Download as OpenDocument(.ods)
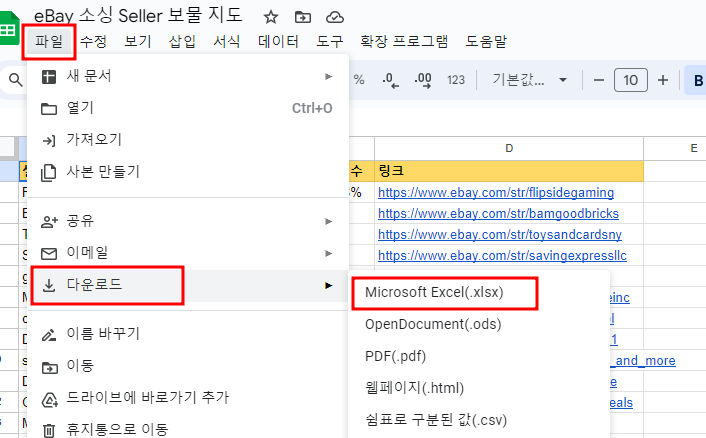Image resolution: width=706 pixels, height=438 pixels. click(479, 325)
